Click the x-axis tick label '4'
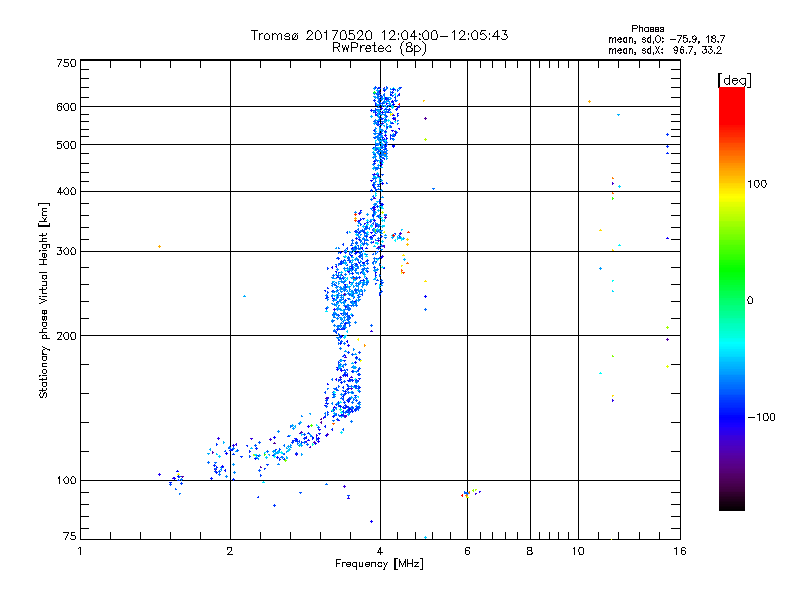 pyautogui.click(x=380, y=551)
